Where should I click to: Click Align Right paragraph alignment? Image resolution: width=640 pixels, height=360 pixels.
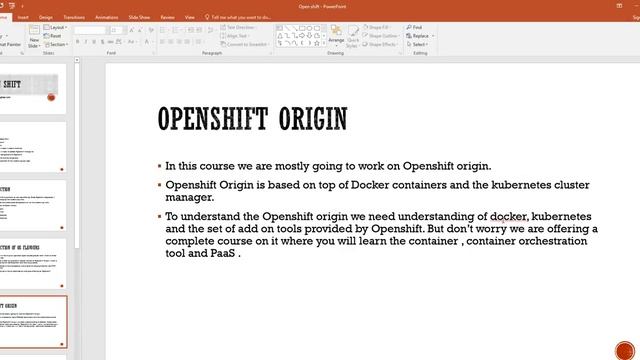tap(179, 42)
